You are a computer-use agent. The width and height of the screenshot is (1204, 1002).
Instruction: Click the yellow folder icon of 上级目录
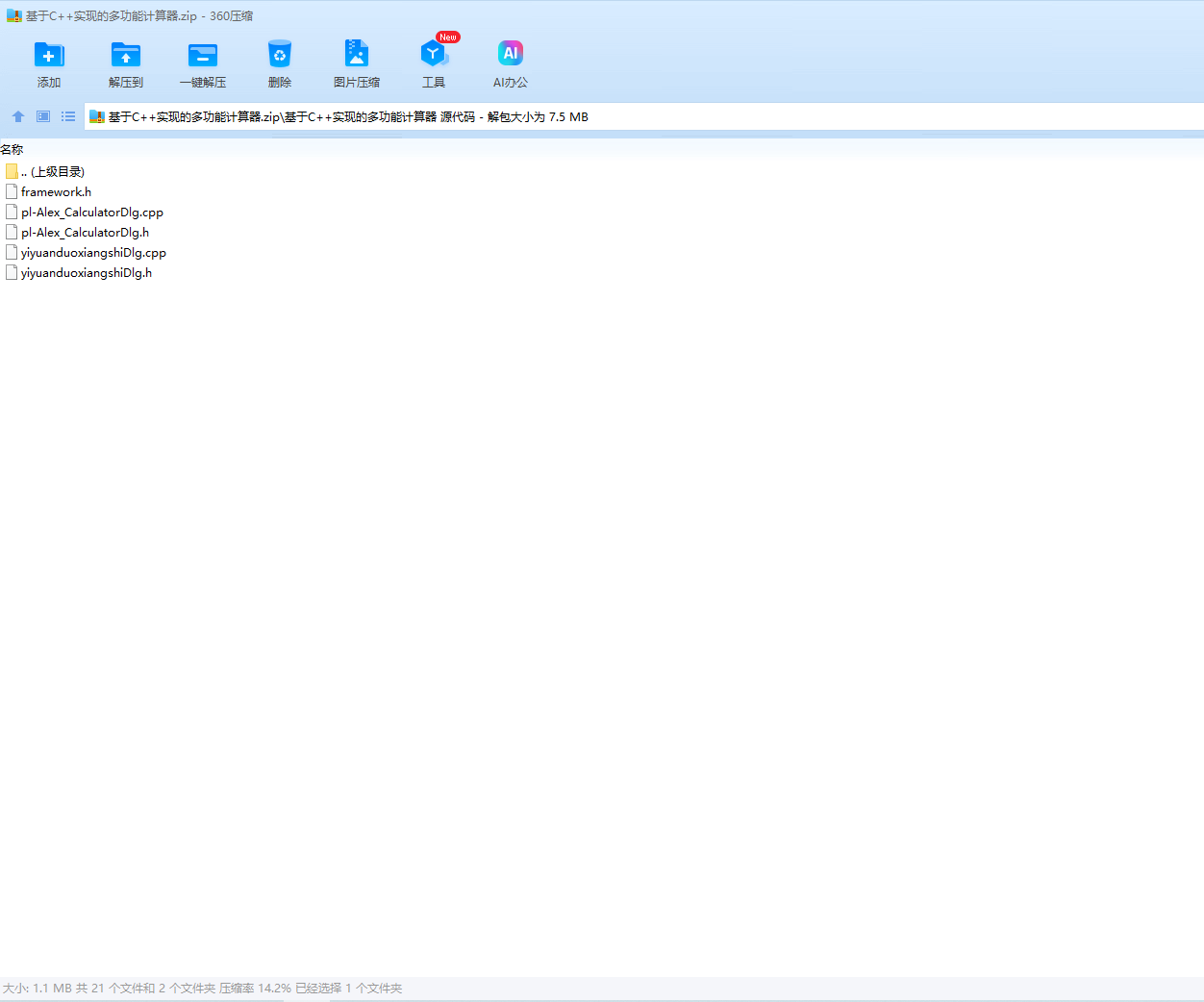(12, 171)
